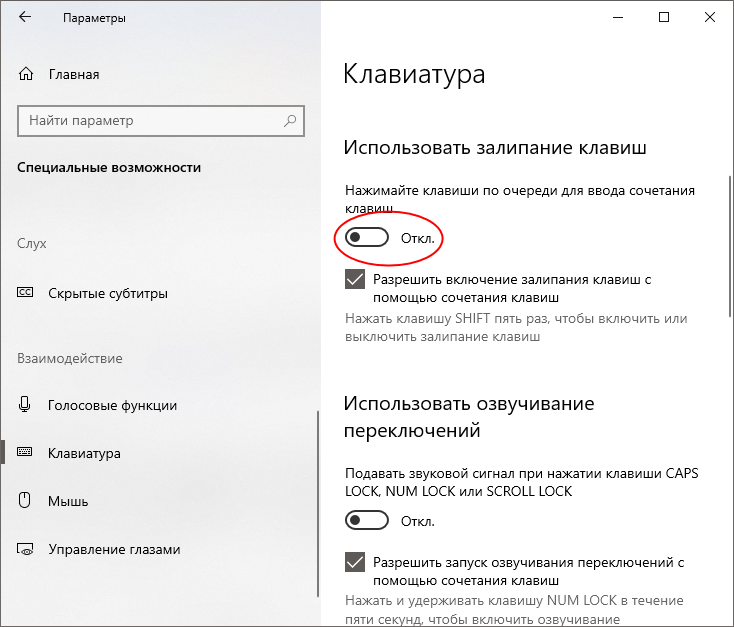Screen dimensions: 734x627
Task: Click the Слух group heading
Action: click(x=32, y=243)
